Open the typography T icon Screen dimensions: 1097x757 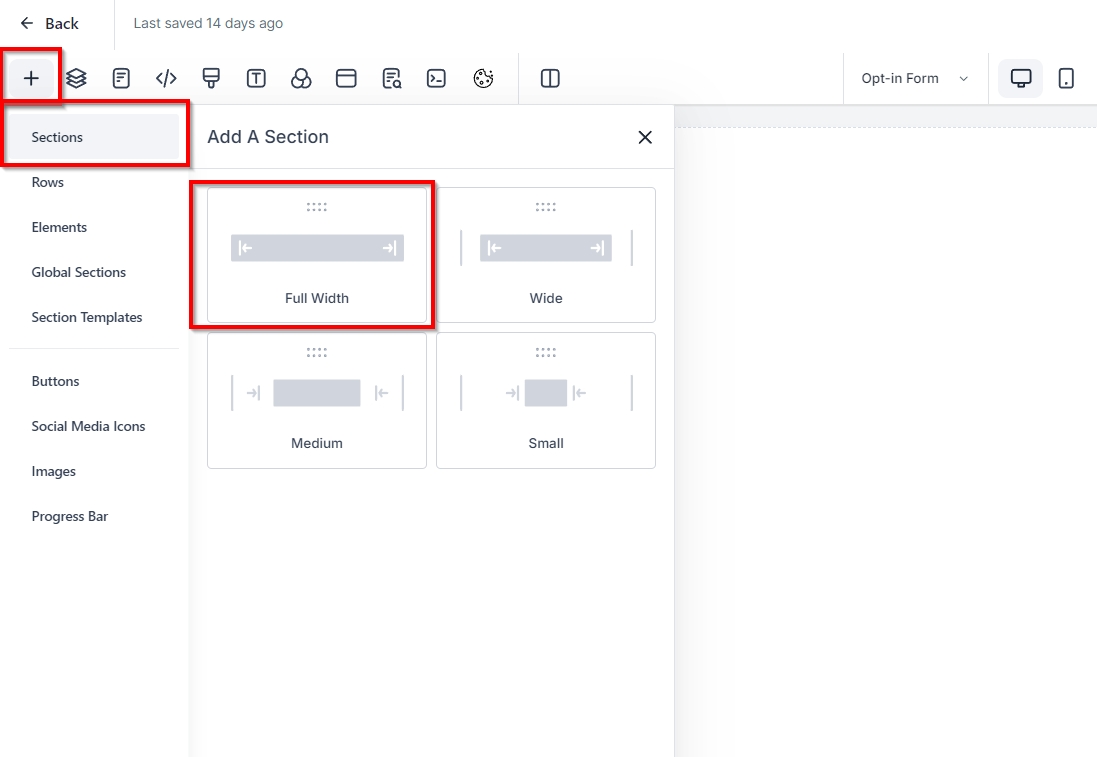click(x=256, y=78)
